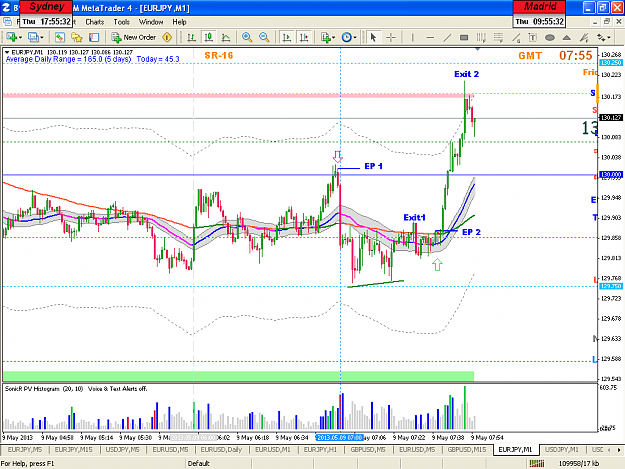Screen dimensions: 625x469
Task: Click the Sydney clock widget
Action: (46, 14)
